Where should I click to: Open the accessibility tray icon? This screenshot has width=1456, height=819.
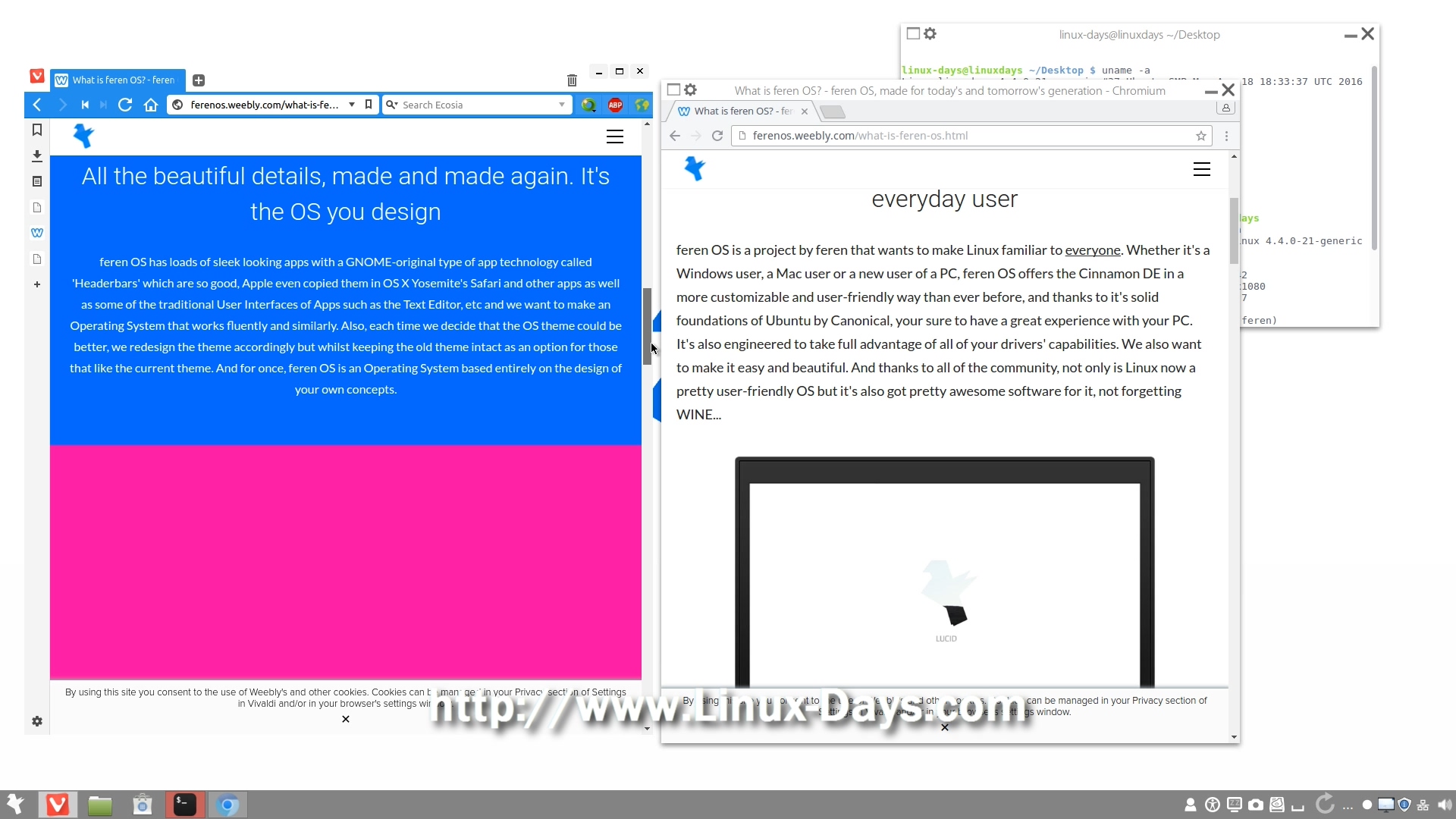pyautogui.click(x=1213, y=805)
